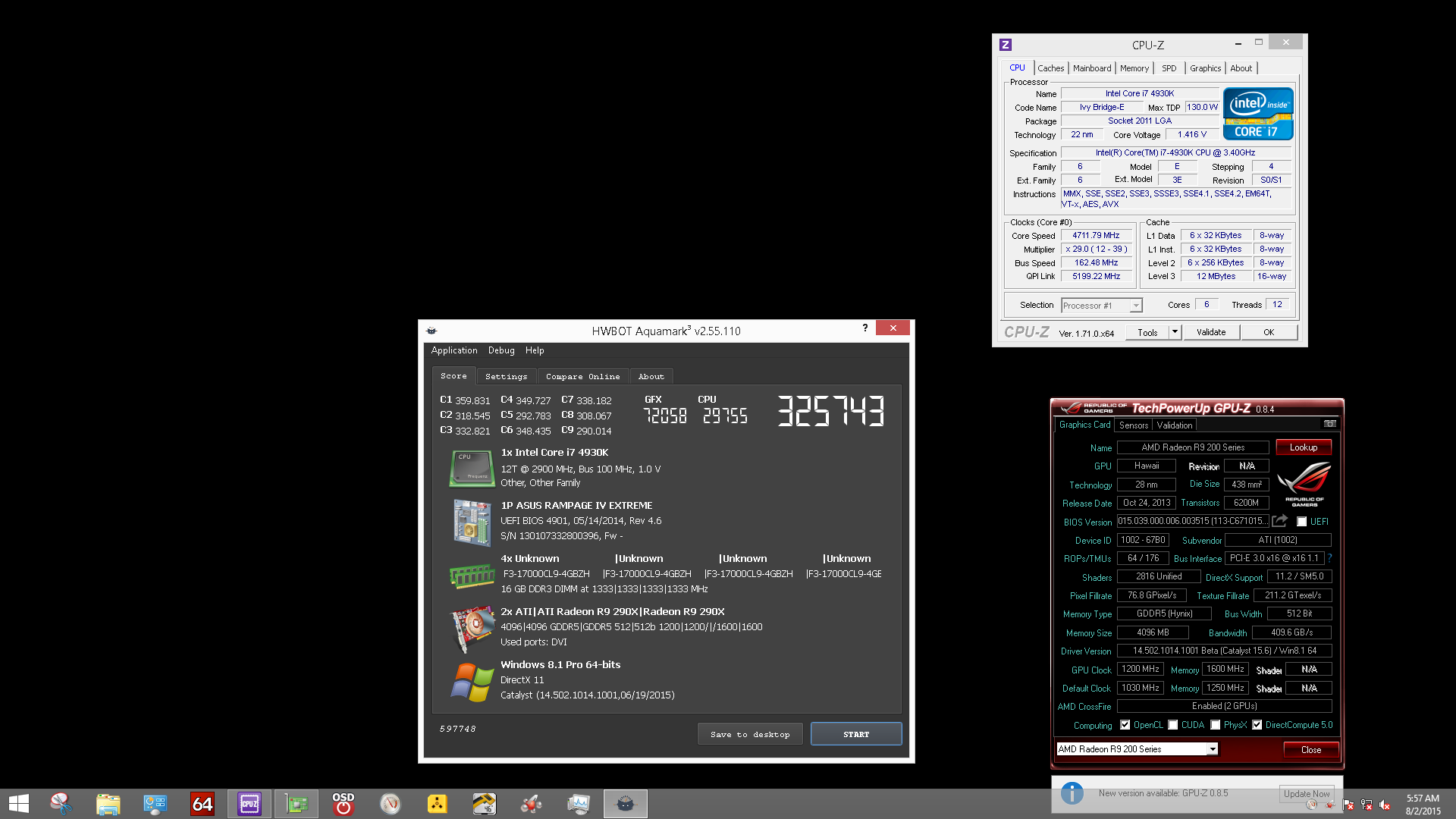Click the Lookup button in GPU-Z
This screenshot has width=1456, height=819.
1304,447
